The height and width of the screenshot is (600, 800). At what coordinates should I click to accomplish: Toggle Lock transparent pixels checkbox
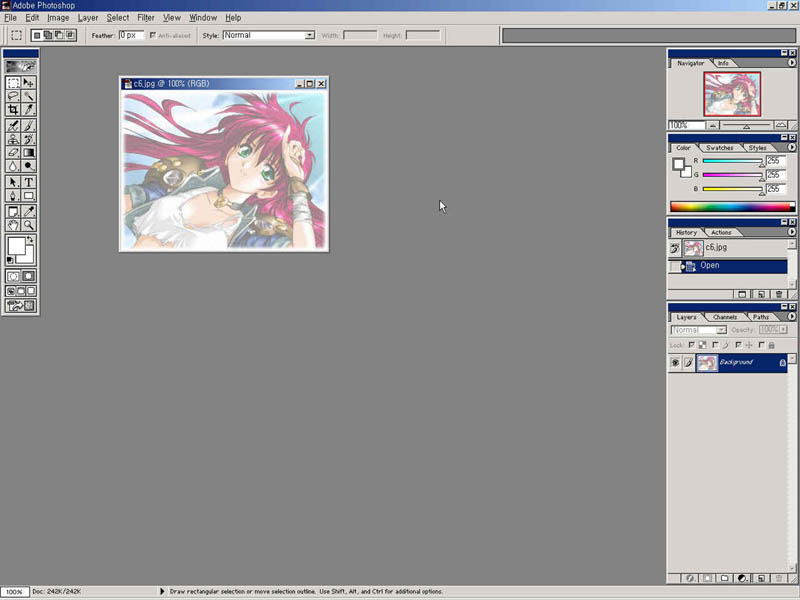click(692, 345)
